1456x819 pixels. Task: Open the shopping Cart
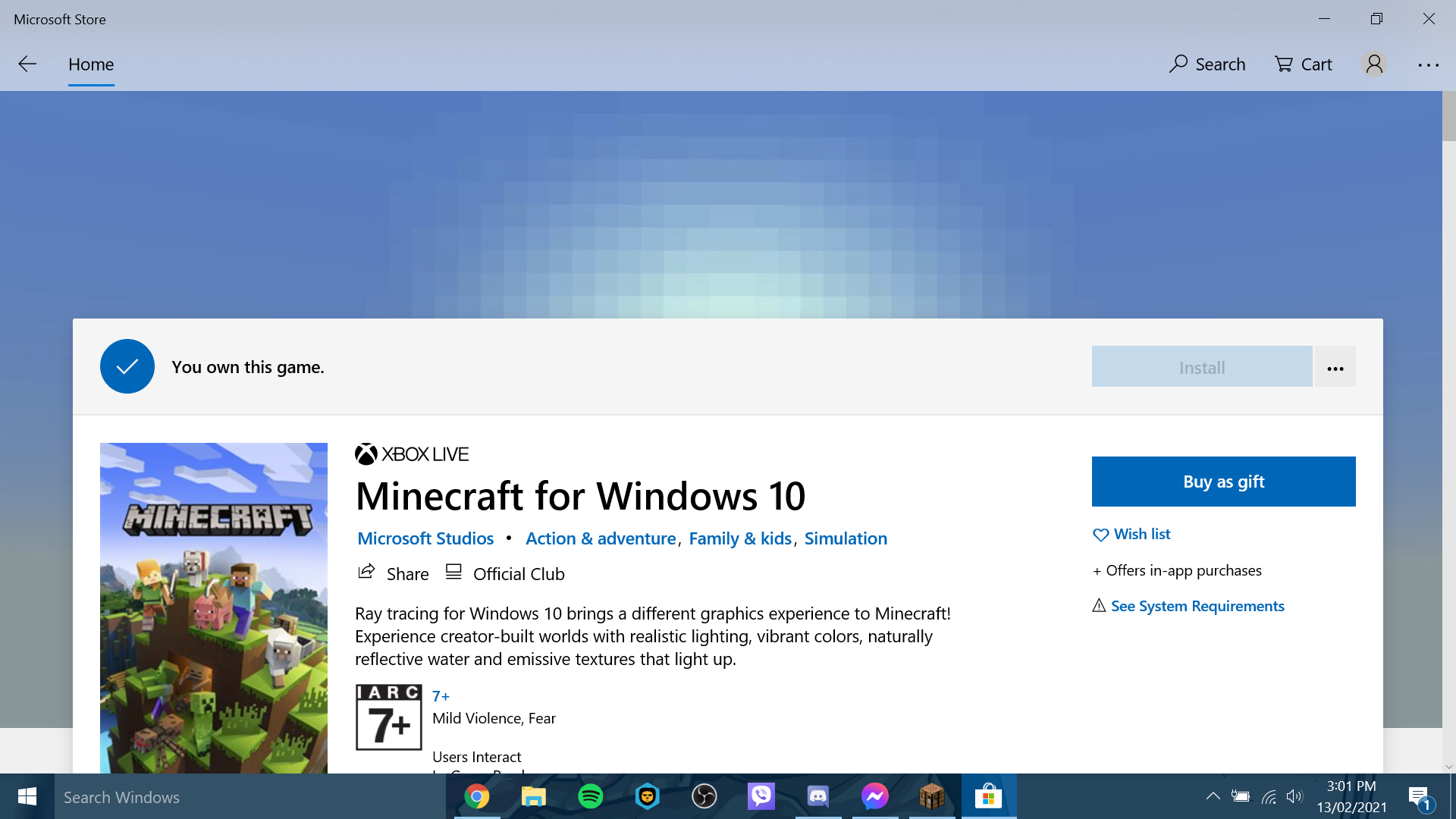pos(1304,64)
